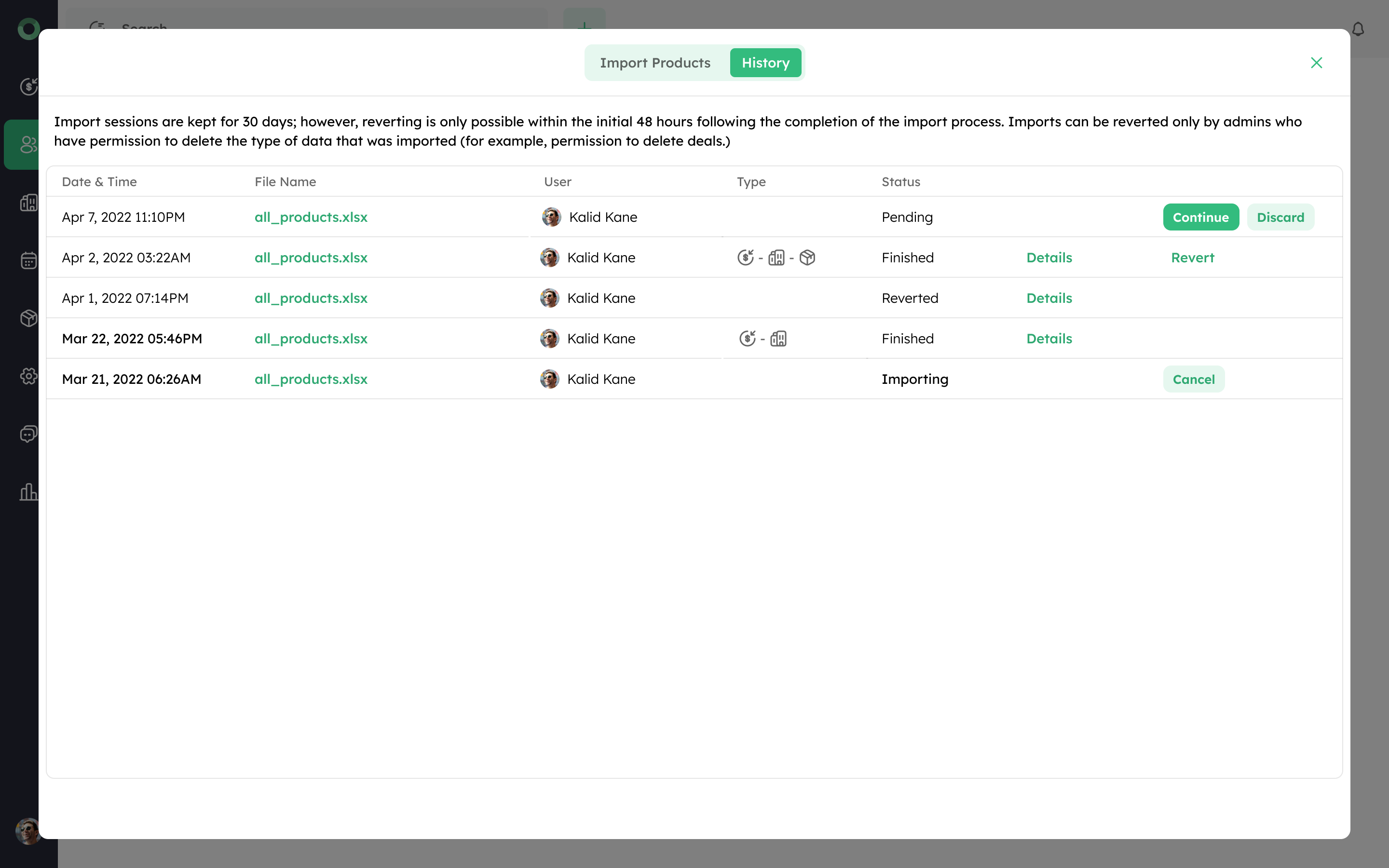Click the companies type icon in Mar 22 row
The image size is (1389, 868).
(x=778, y=338)
